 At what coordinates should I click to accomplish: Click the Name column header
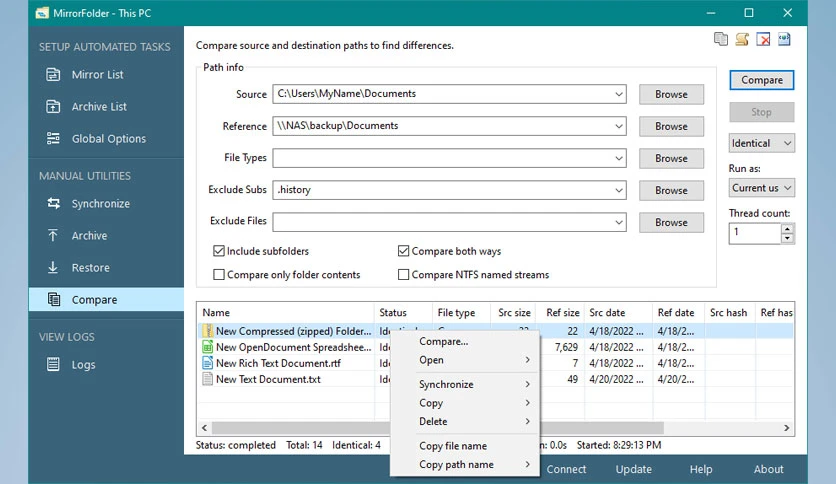[286, 312]
